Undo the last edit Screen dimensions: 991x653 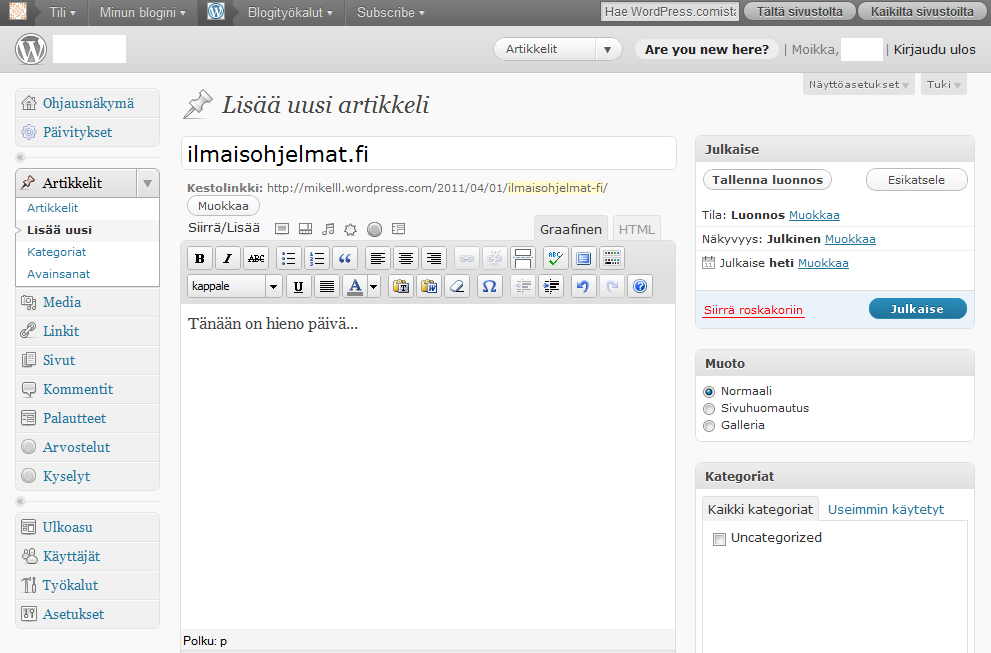[583, 286]
